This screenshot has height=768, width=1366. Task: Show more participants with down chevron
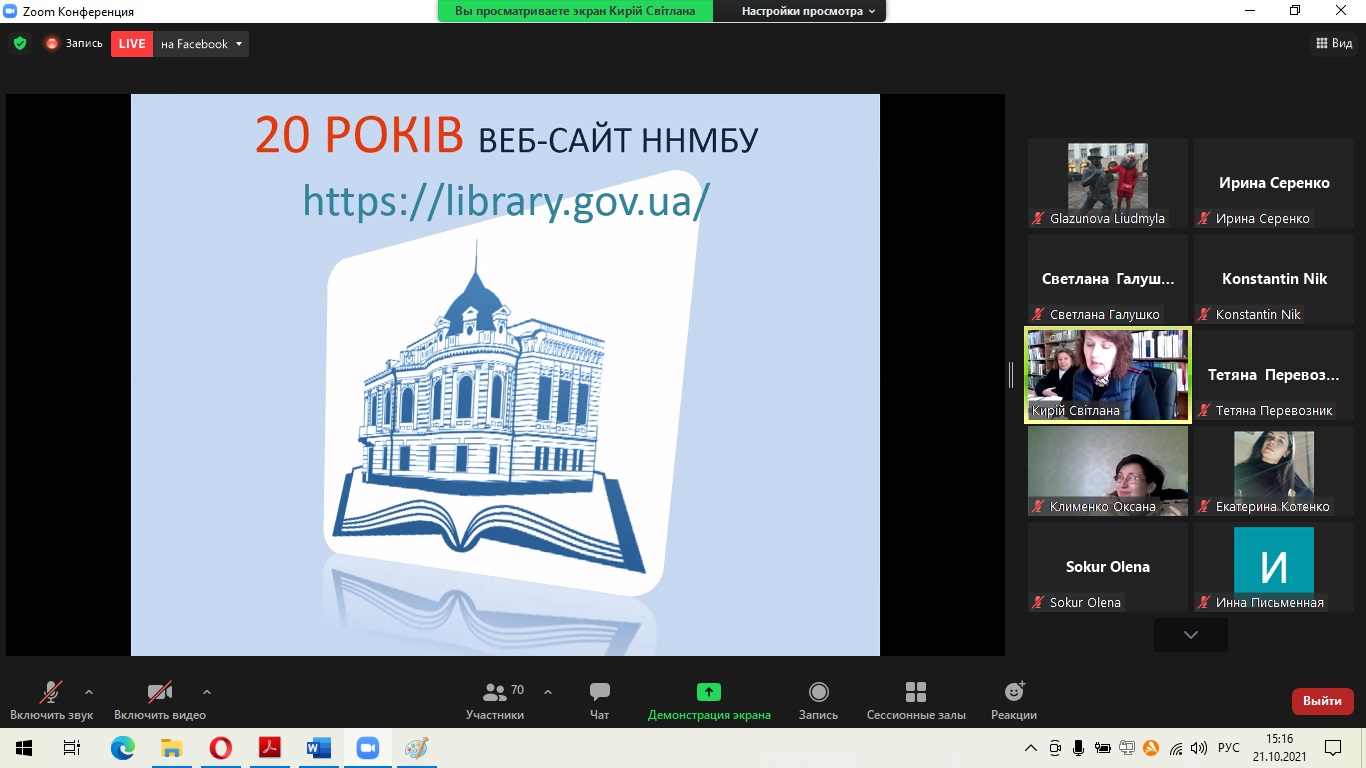pos(1191,635)
